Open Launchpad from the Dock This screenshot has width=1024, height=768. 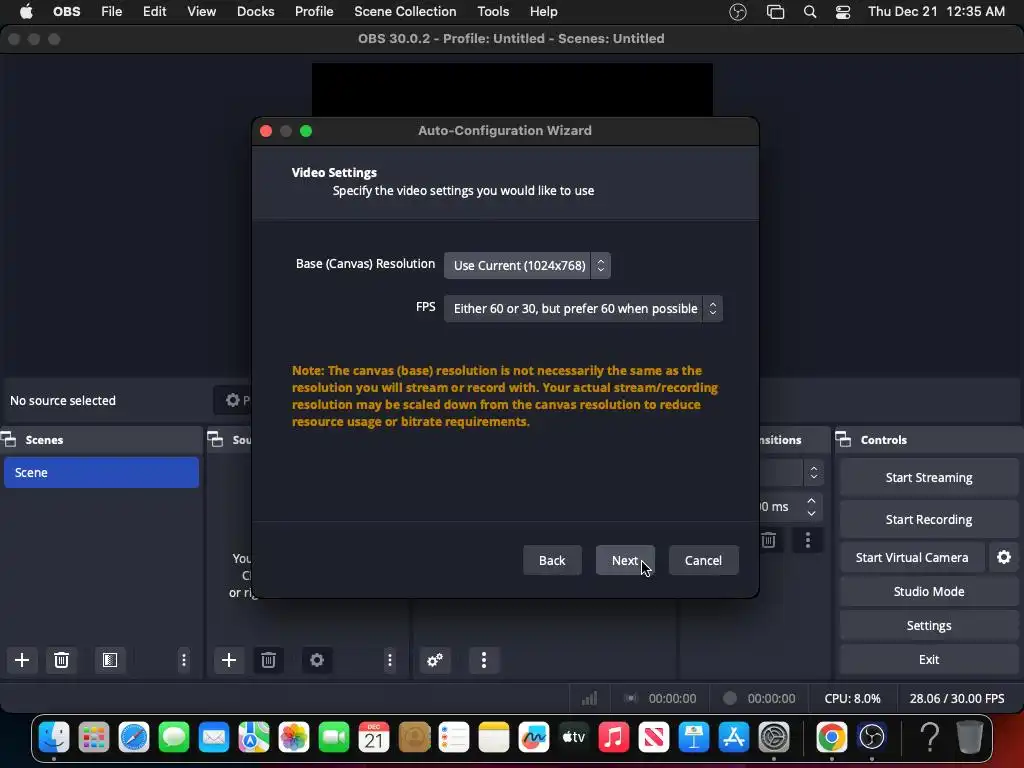tap(94, 738)
